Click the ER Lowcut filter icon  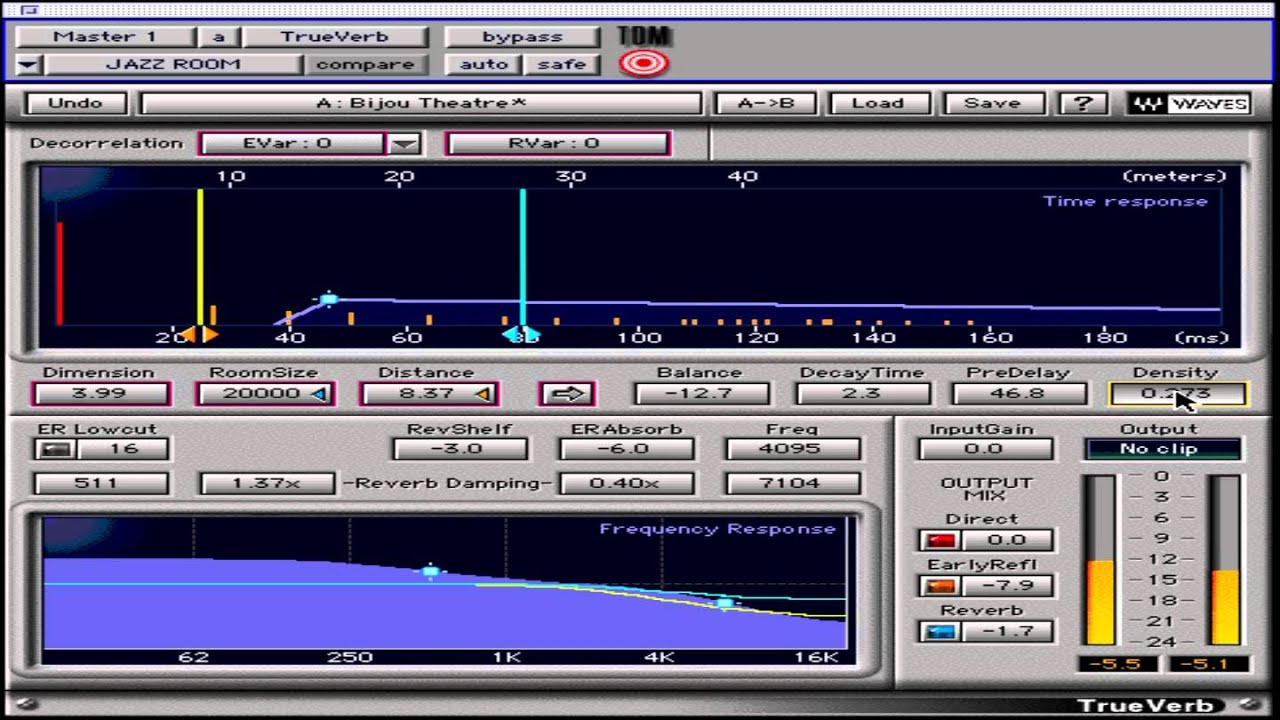pos(57,449)
